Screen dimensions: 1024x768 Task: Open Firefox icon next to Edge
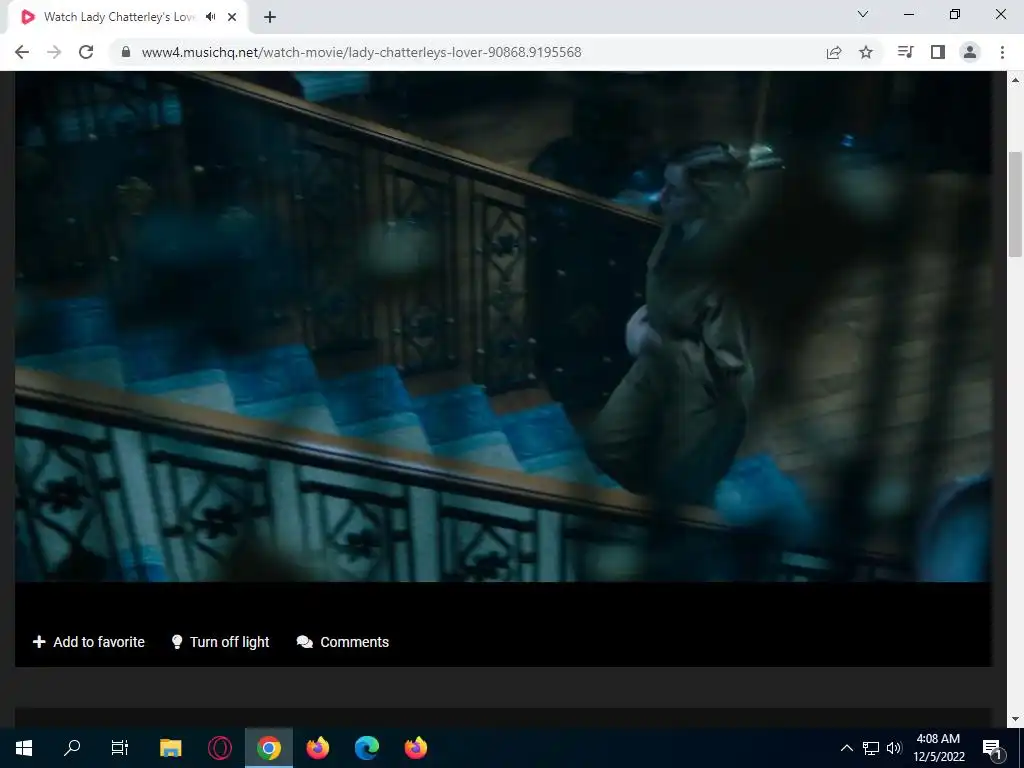click(415, 748)
